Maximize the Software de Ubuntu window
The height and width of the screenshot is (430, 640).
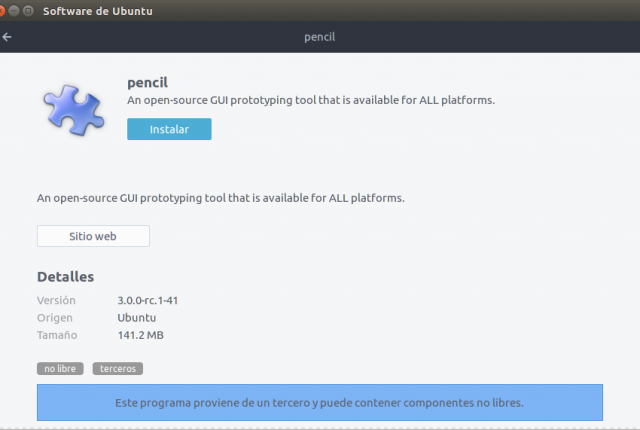coord(28,11)
